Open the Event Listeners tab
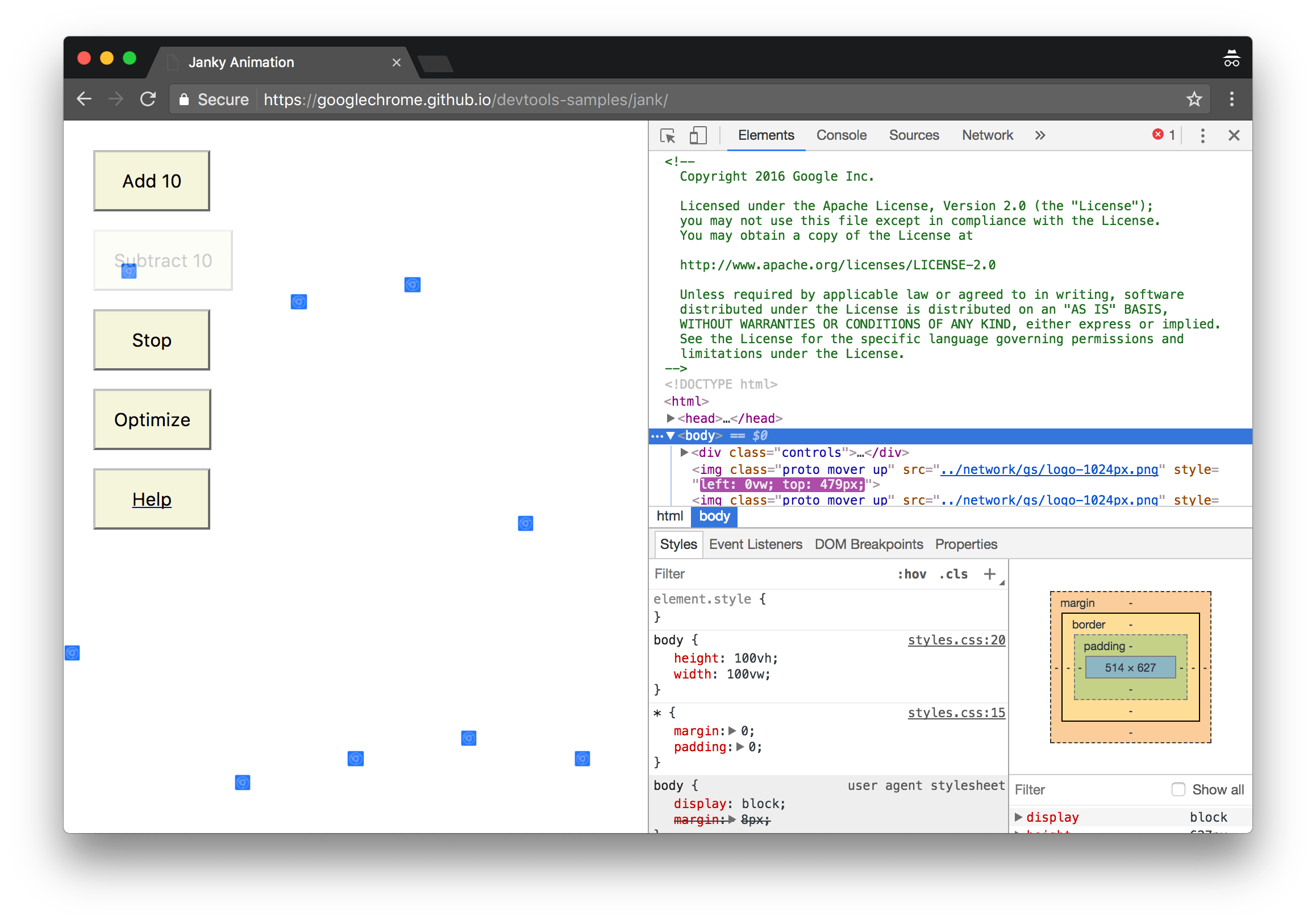Viewport: 1316px width, 924px height. point(755,544)
